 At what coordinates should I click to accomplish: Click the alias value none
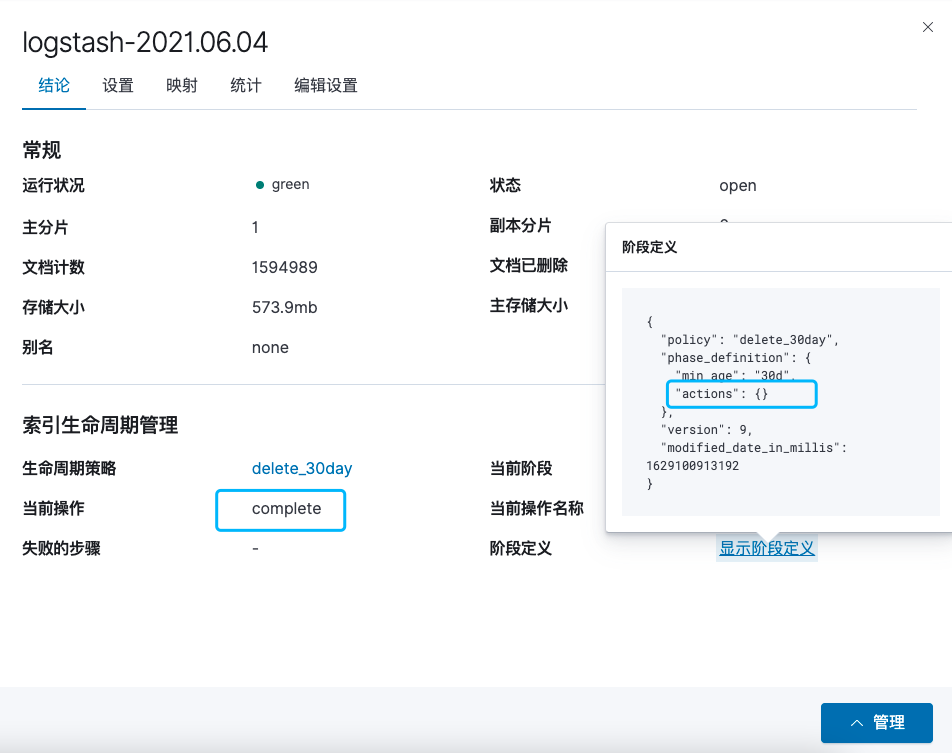(270, 347)
